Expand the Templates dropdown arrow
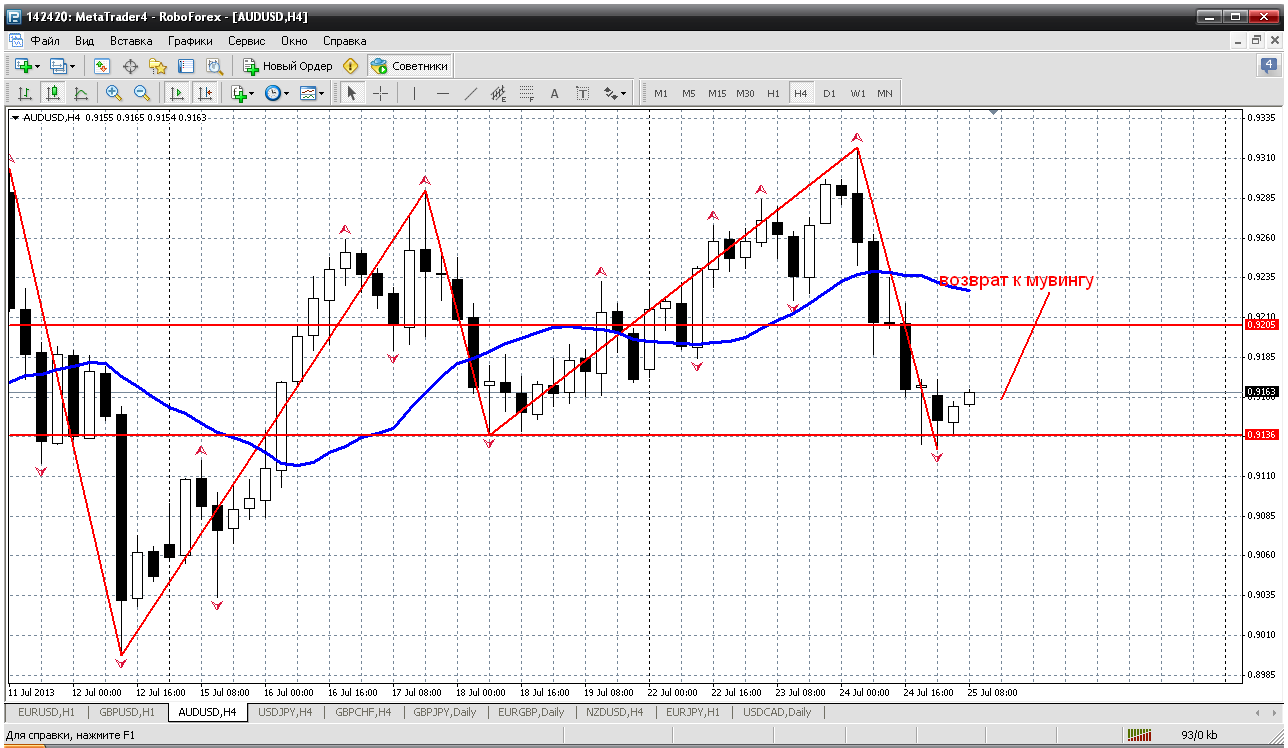This screenshot has width=1288, height=748. pos(322,93)
